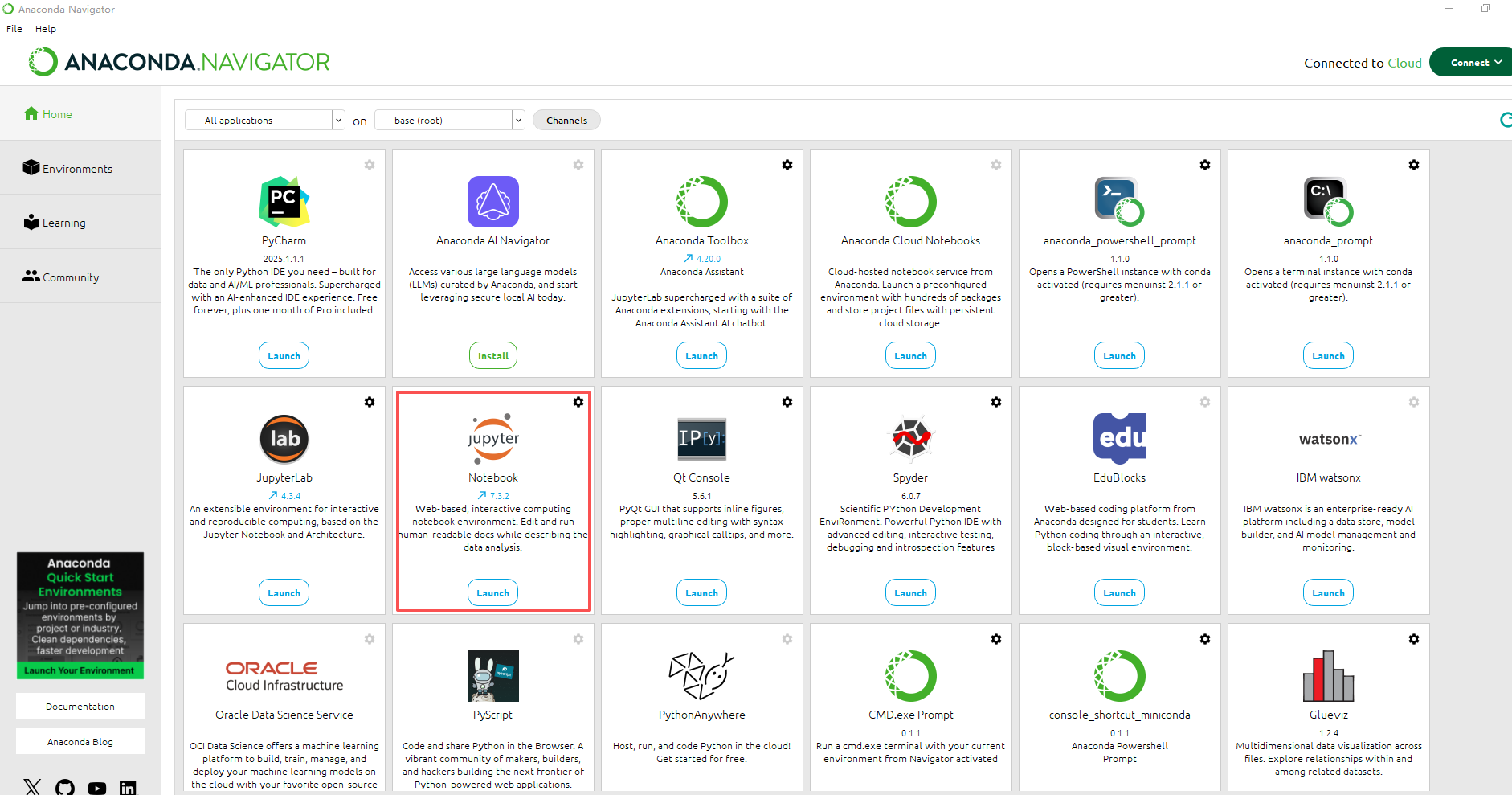Click the PyCharm application logo
The height and width of the screenshot is (795, 1512).
coord(284,202)
